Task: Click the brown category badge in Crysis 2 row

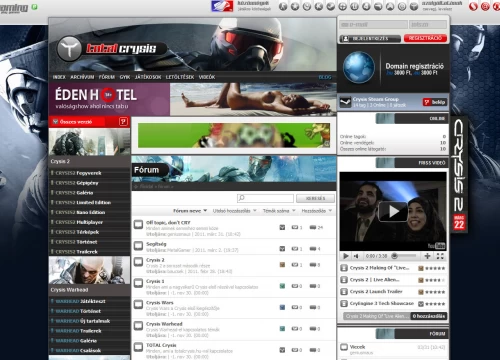Action: tap(282, 265)
